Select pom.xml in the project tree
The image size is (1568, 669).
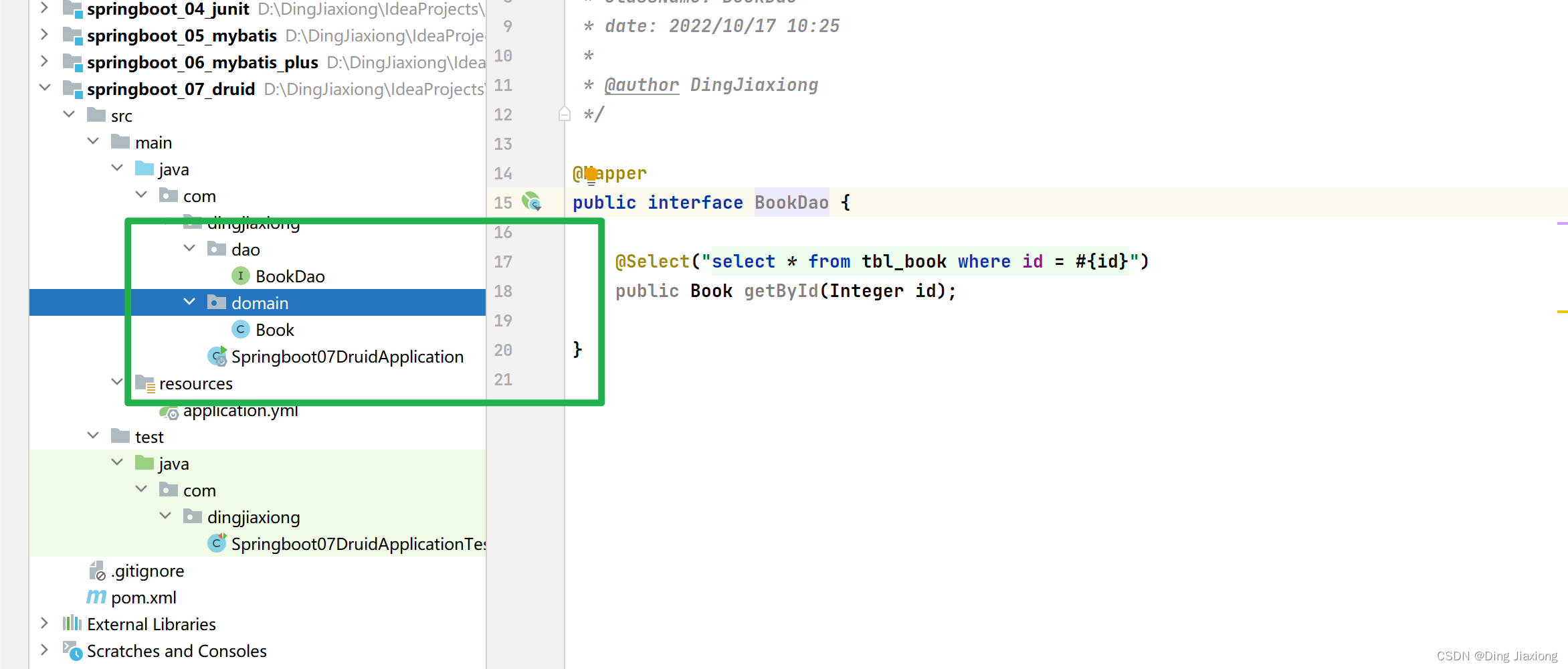coord(144,597)
